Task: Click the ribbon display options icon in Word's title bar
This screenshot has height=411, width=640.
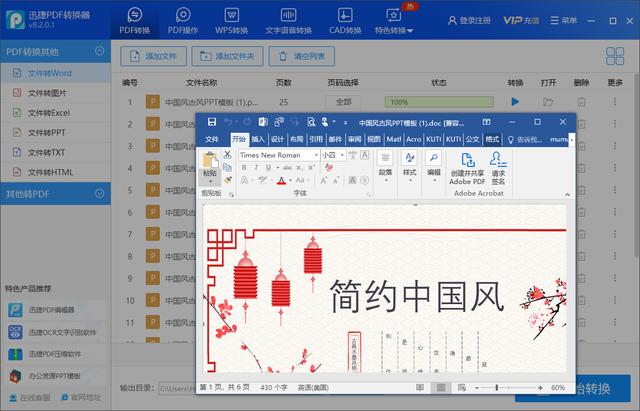Action: pos(486,122)
